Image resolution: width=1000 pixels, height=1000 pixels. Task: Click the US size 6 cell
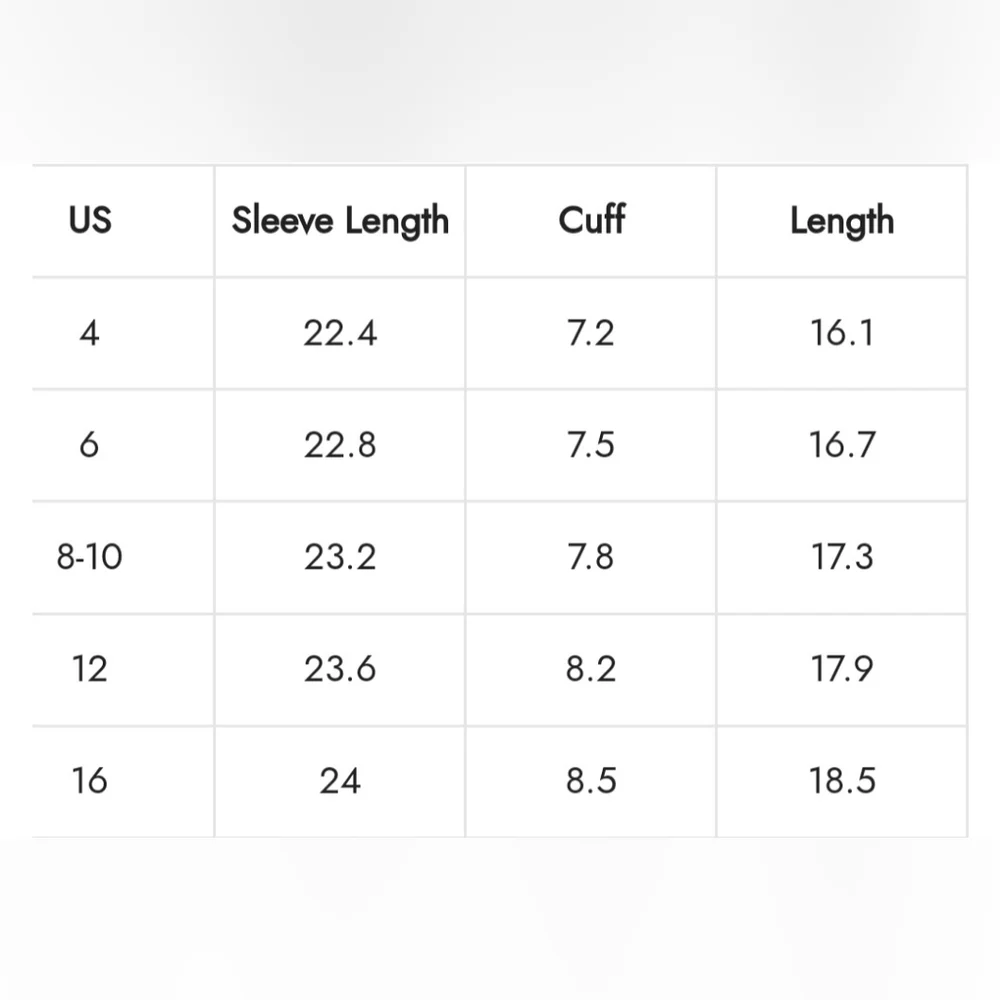(89, 445)
